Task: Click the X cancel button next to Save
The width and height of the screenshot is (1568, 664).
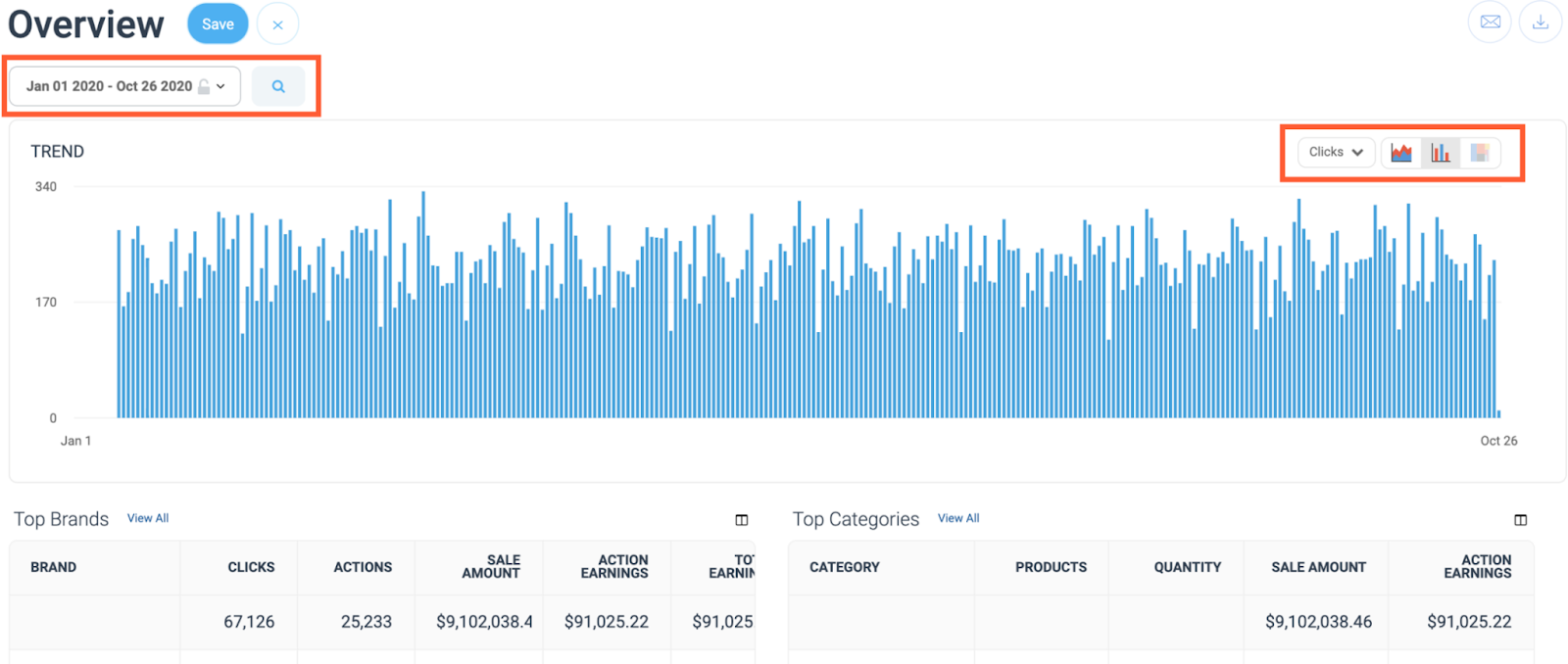Action: click(277, 24)
